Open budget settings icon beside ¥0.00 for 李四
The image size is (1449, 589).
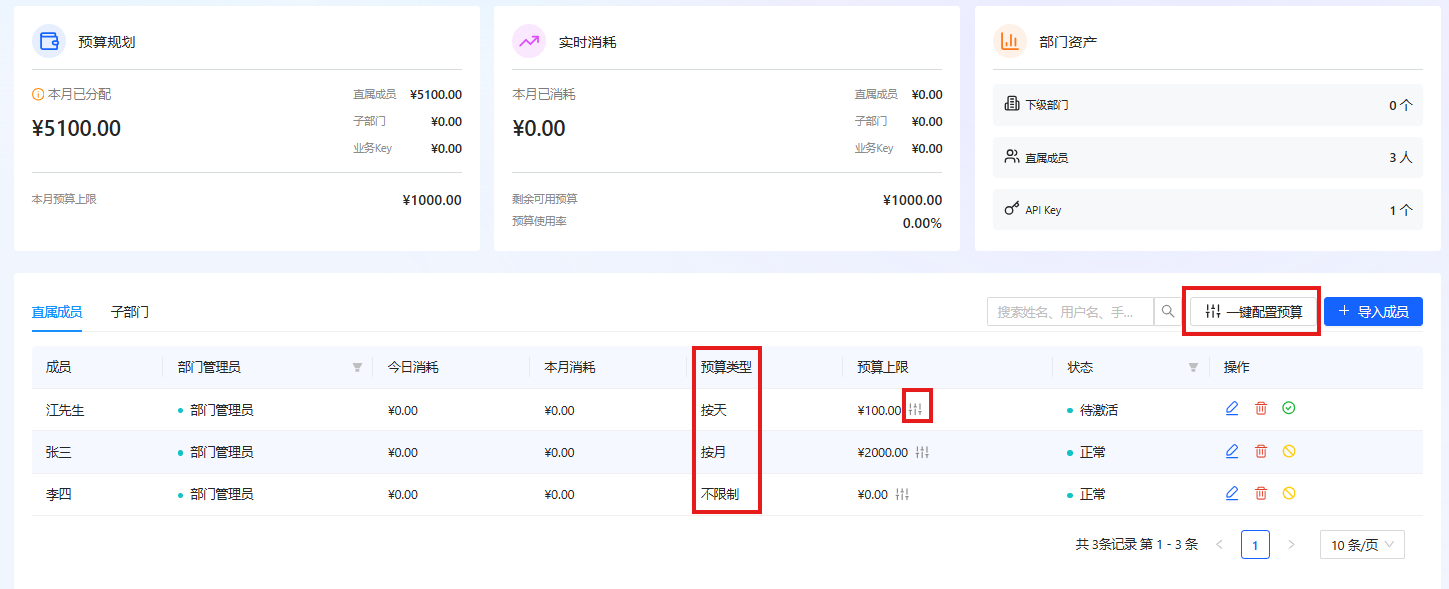tap(902, 494)
